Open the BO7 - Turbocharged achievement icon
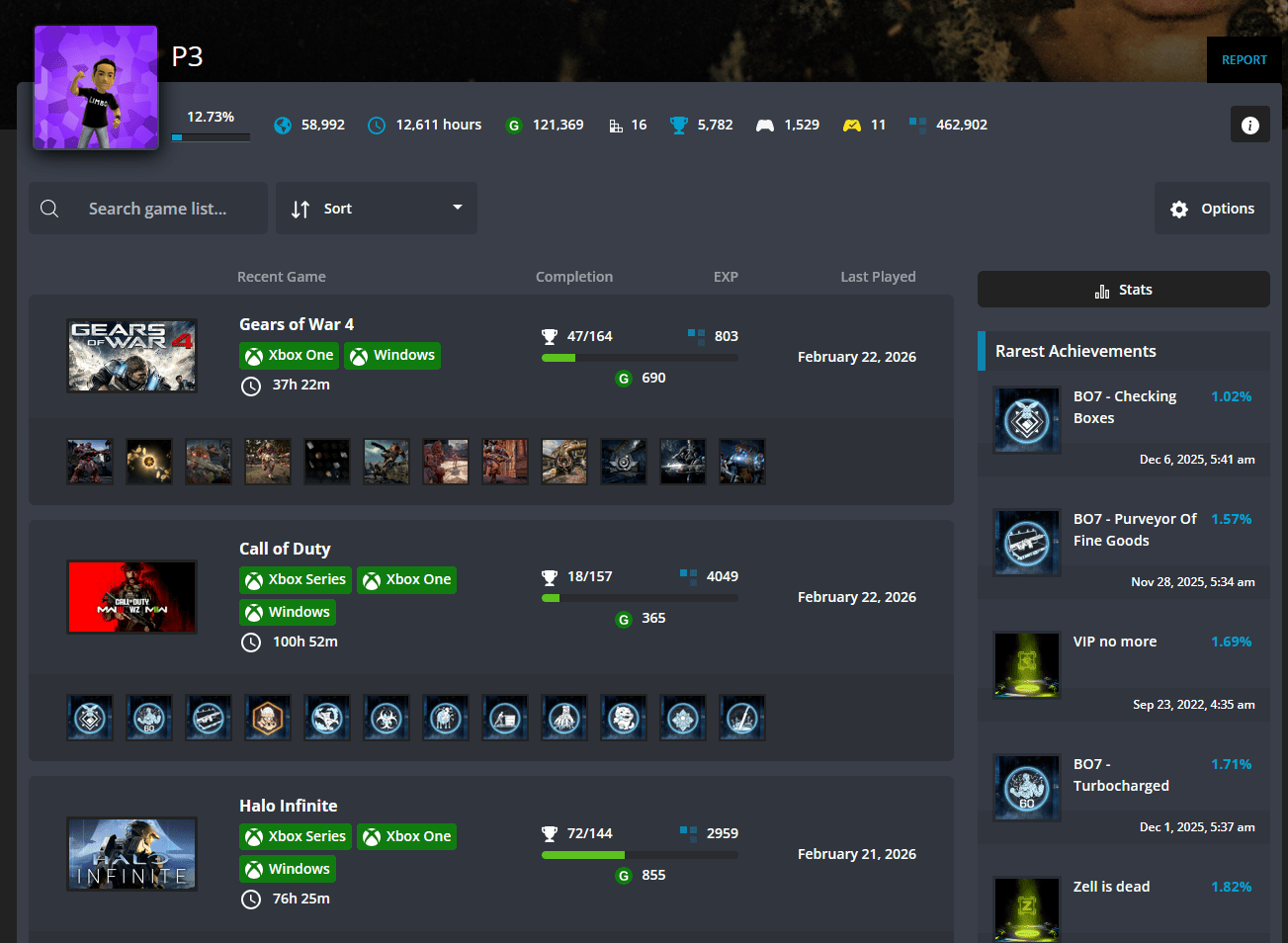 coord(1026,788)
